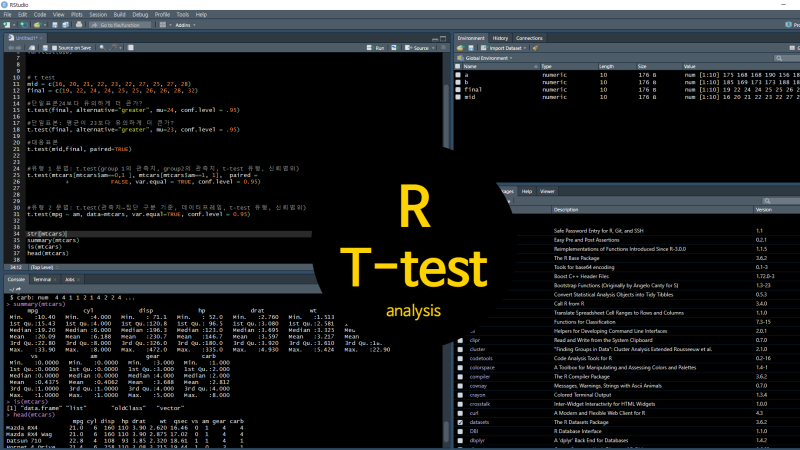Open an existing file with the folder icon
This screenshot has width=800, height=450.
click(37, 24)
